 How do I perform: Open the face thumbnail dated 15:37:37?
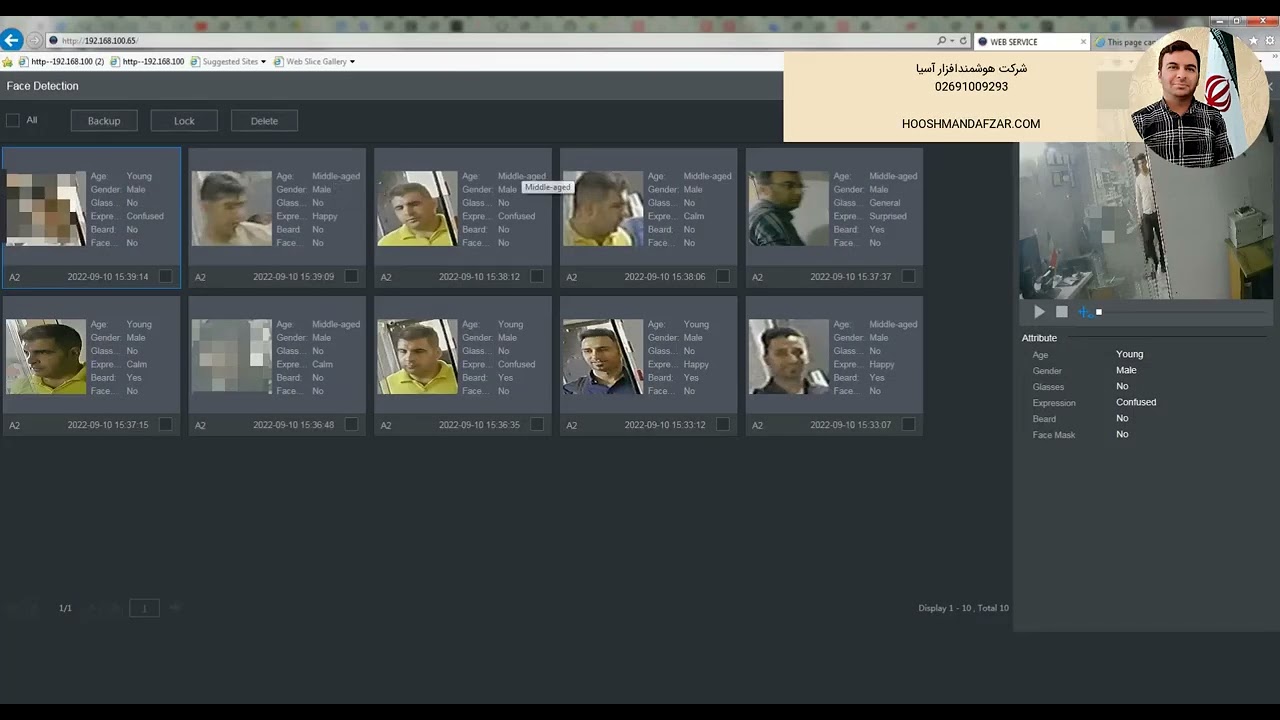pos(788,208)
